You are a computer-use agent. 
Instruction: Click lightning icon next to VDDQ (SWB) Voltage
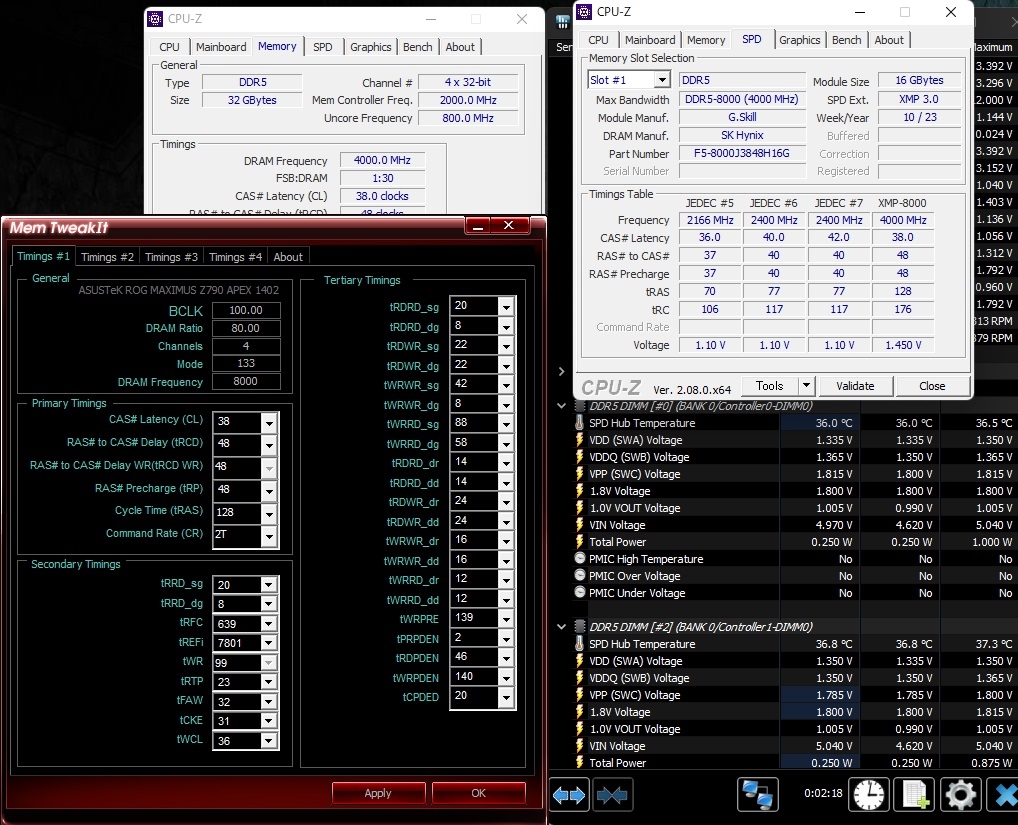click(x=580, y=457)
